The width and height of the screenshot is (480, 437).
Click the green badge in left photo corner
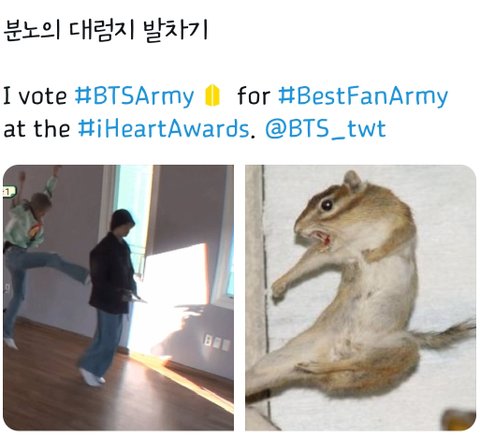coord(8,192)
